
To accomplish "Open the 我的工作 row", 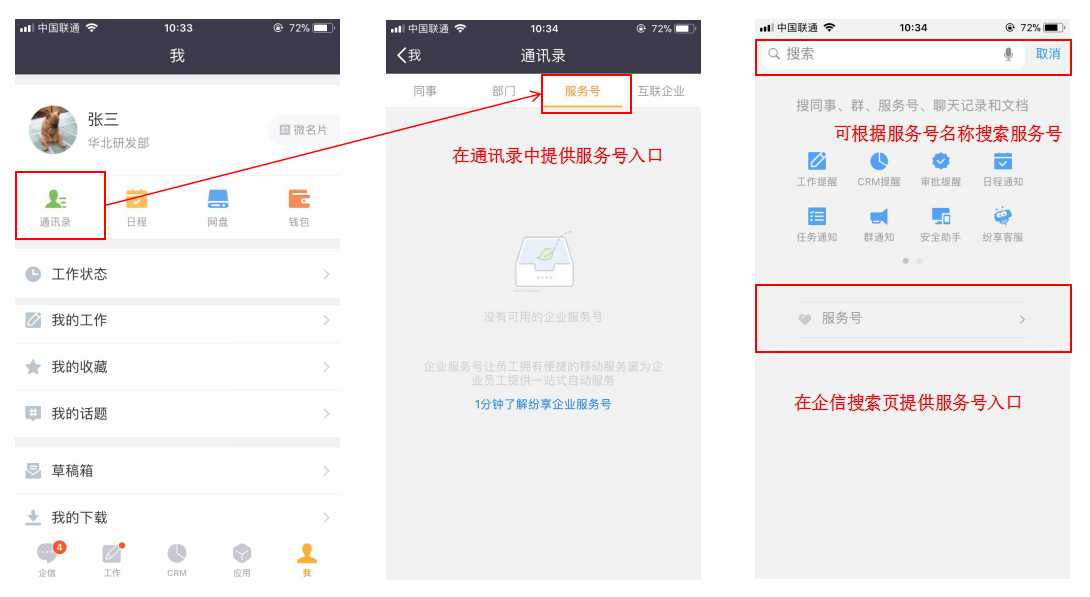I will [177, 320].
